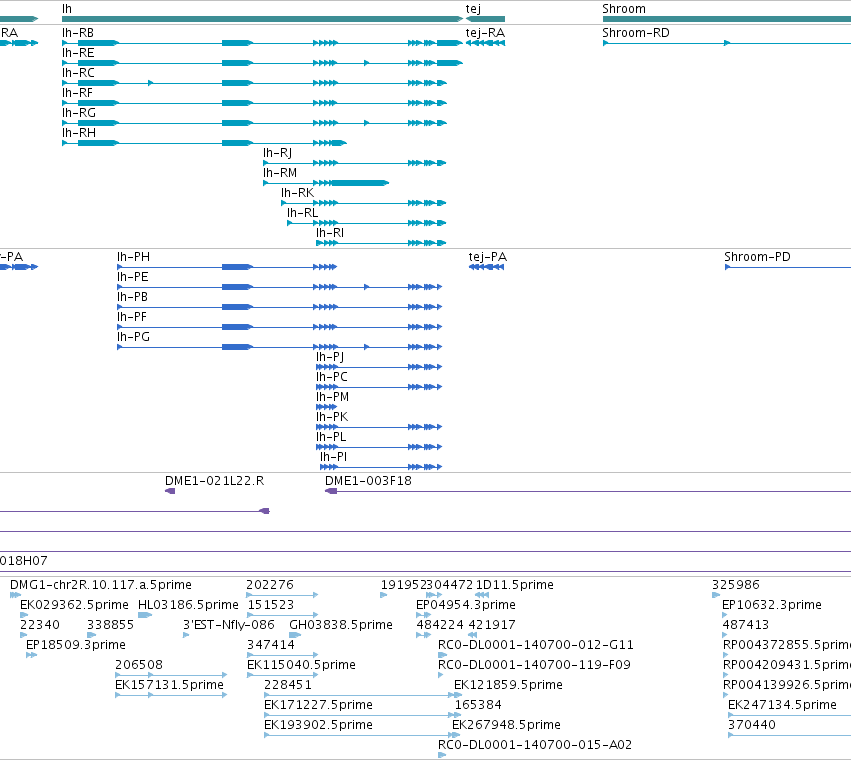The width and height of the screenshot is (851, 760).
Task: Select transcript Ih-RK
Action: coord(297,193)
